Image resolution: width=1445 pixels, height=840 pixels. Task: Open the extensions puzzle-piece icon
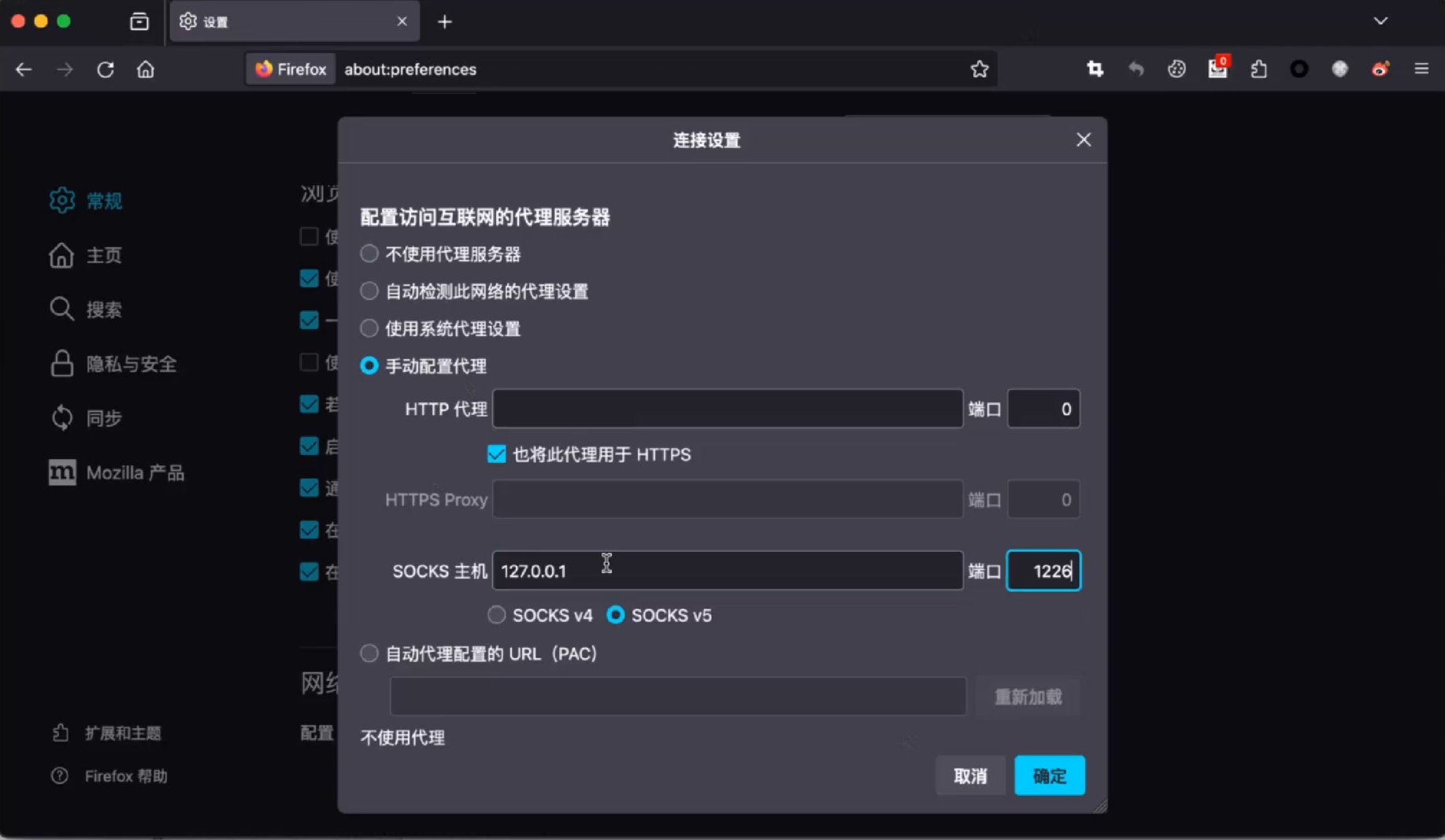click(x=1258, y=69)
